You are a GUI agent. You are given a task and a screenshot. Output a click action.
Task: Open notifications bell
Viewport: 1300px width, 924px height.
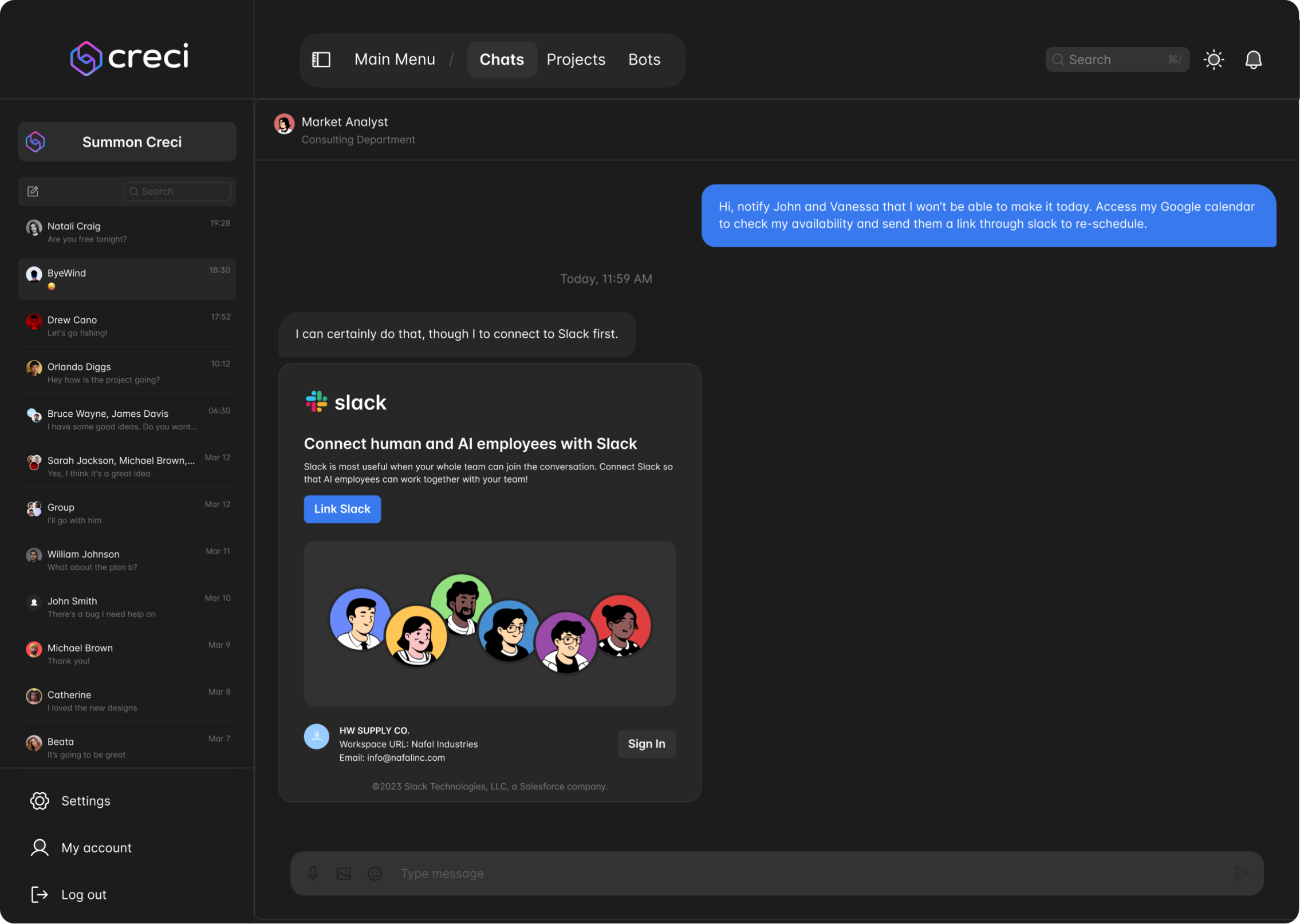[x=1253, y=60]
